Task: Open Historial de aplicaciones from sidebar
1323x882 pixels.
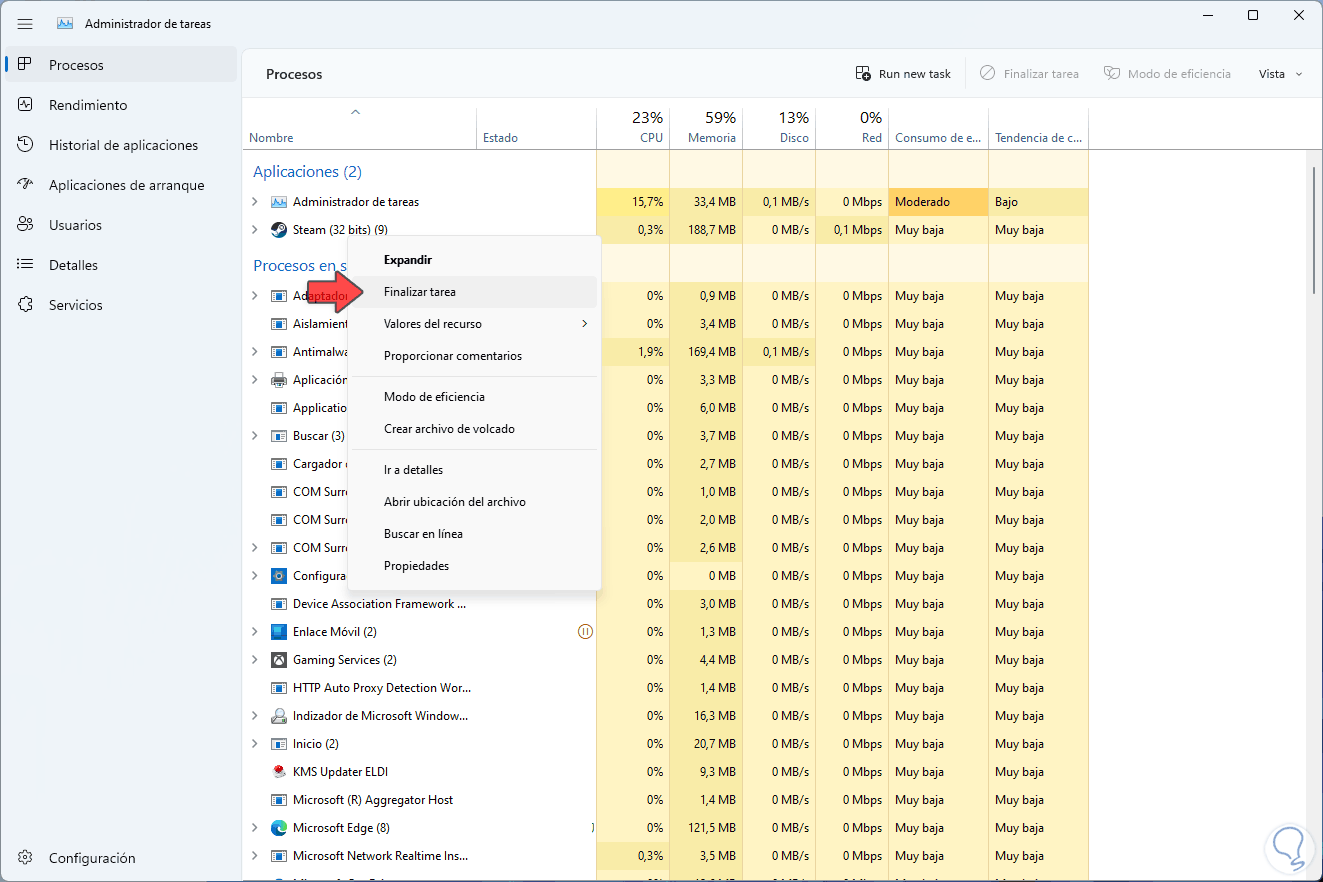Action: click(123, 145)
